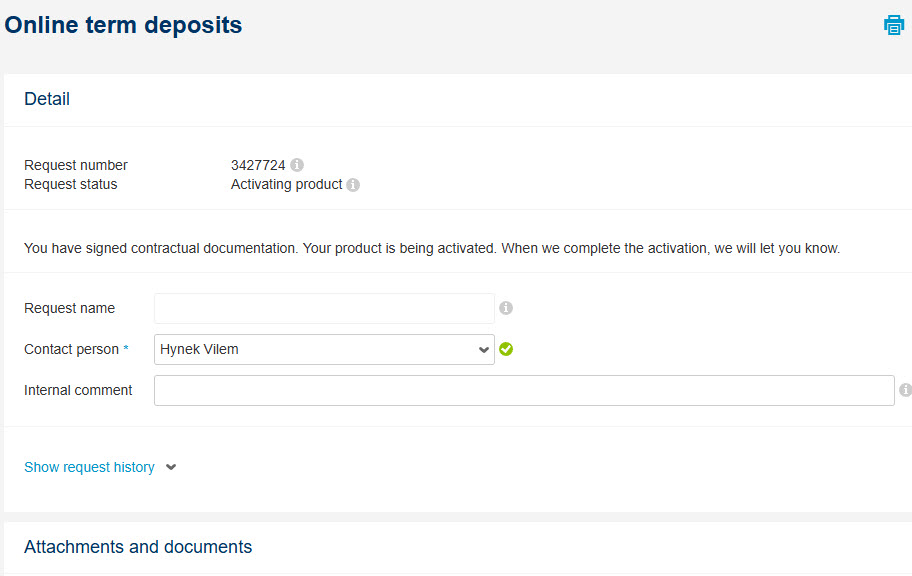Focus the Internal comment text field

[x=524, y=390]
